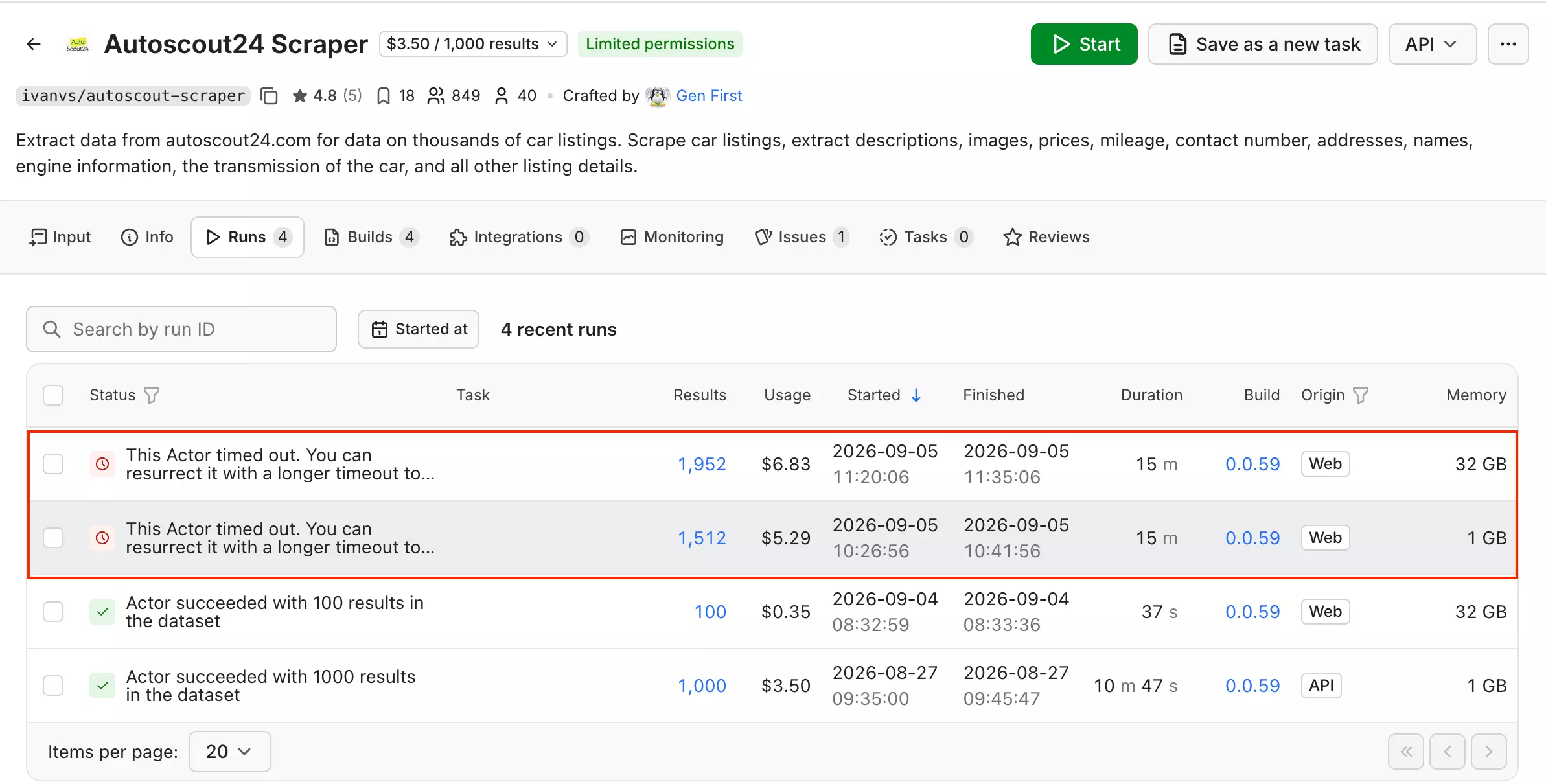Click the ivanvs/autoscout-scraper name tag
Screen dimensions: 1546x784
click(133, 96)
